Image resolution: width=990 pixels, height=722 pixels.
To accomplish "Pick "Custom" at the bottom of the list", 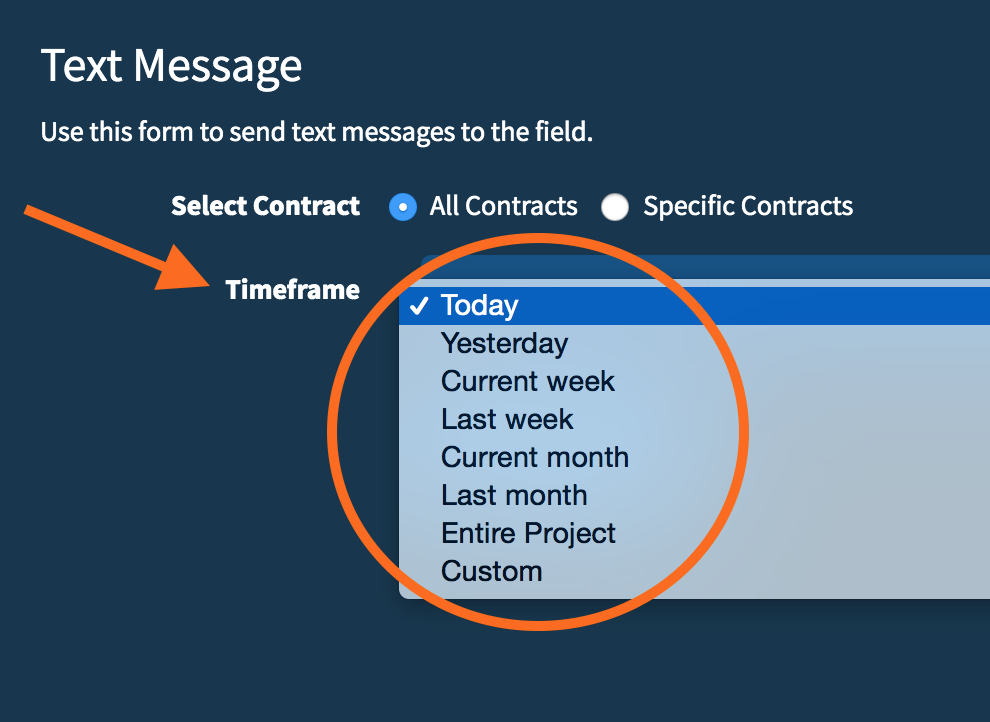I will pos(491,571).
